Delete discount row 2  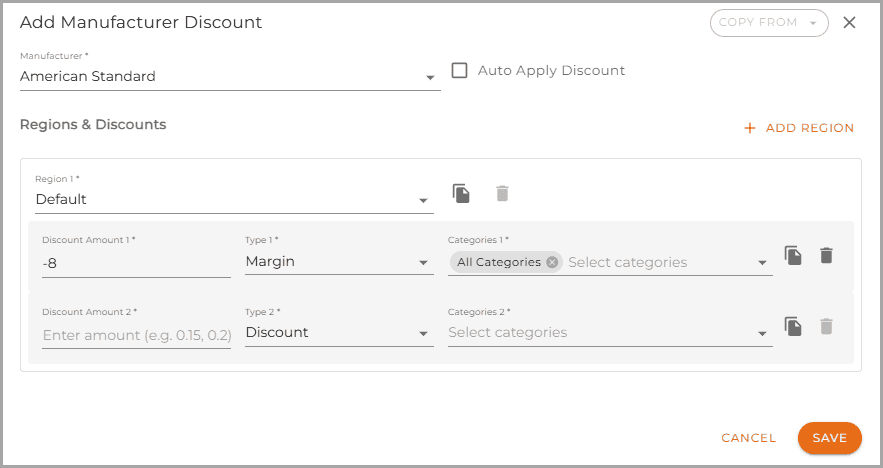[x=826, y=327]
